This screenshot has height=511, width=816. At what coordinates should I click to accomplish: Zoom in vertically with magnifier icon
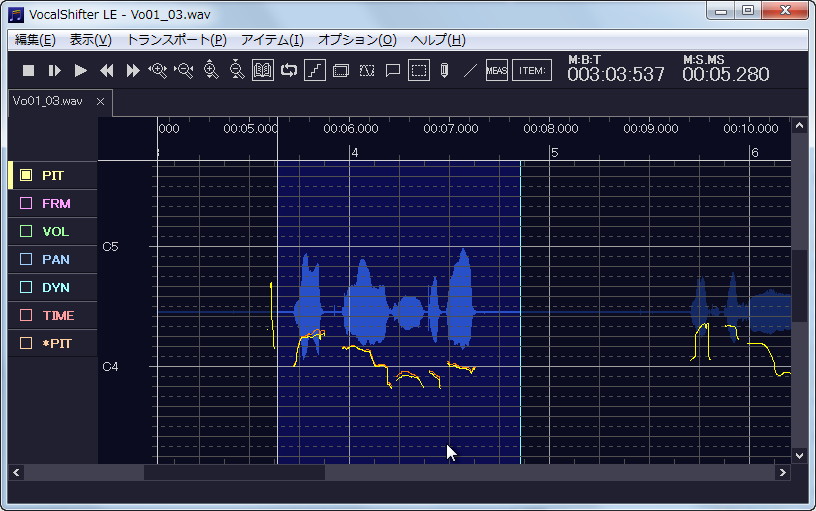click(211, 70)
